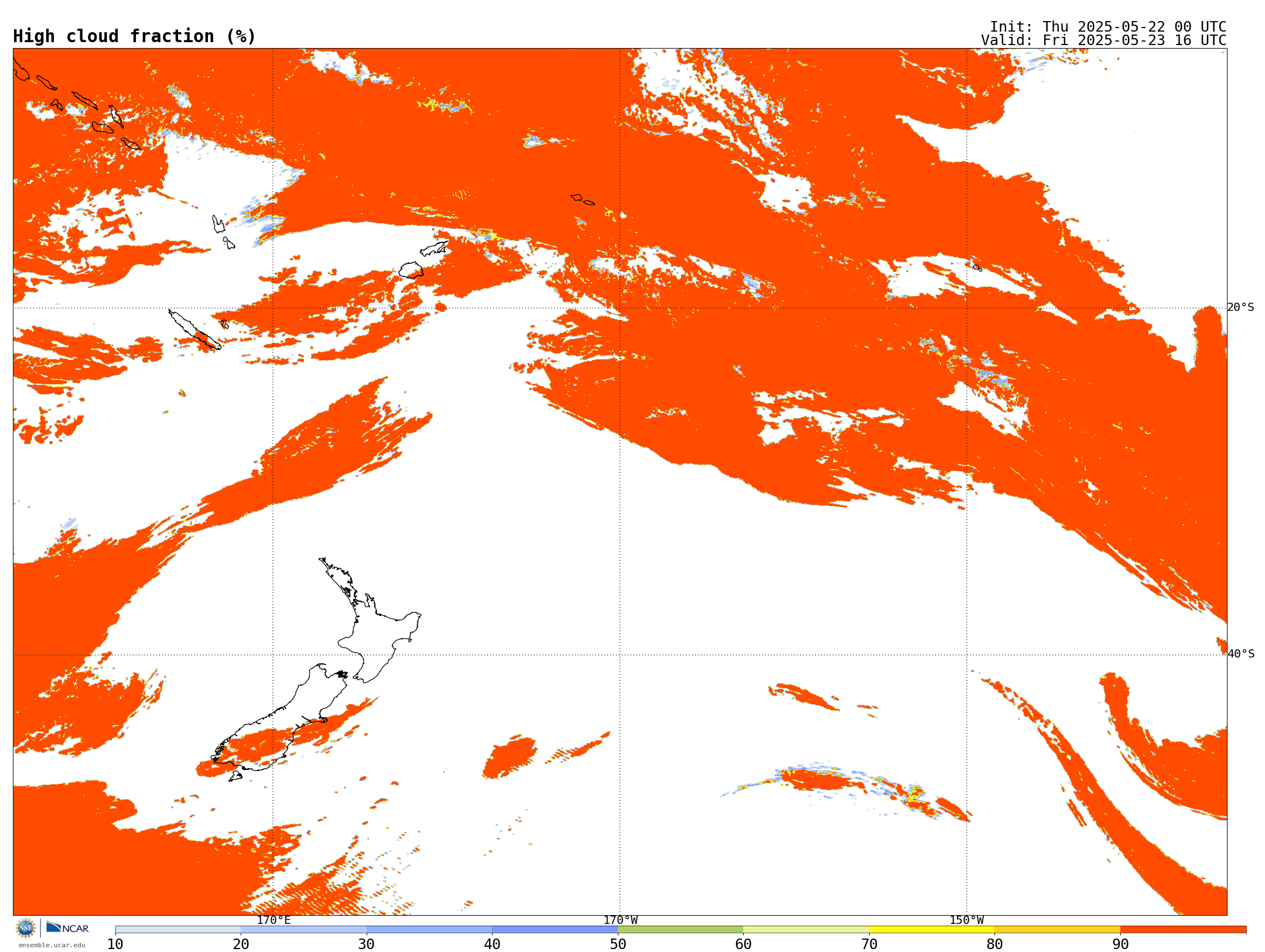Pick the 70–80 yellow colorbar segment
The height and width of the screenshot is (952, 1265).
(932, 930)
